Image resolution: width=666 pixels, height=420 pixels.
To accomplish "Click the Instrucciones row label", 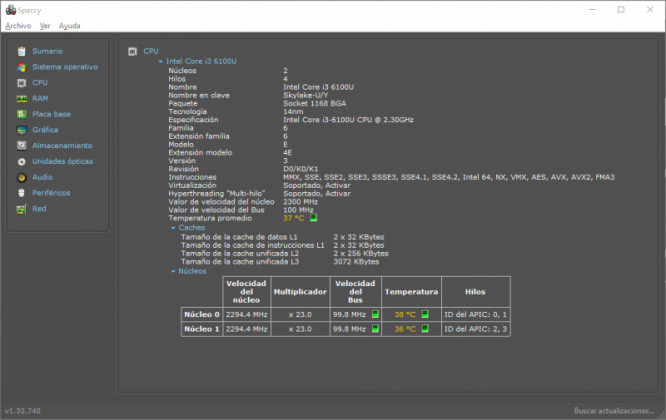I will click(192, 177).
